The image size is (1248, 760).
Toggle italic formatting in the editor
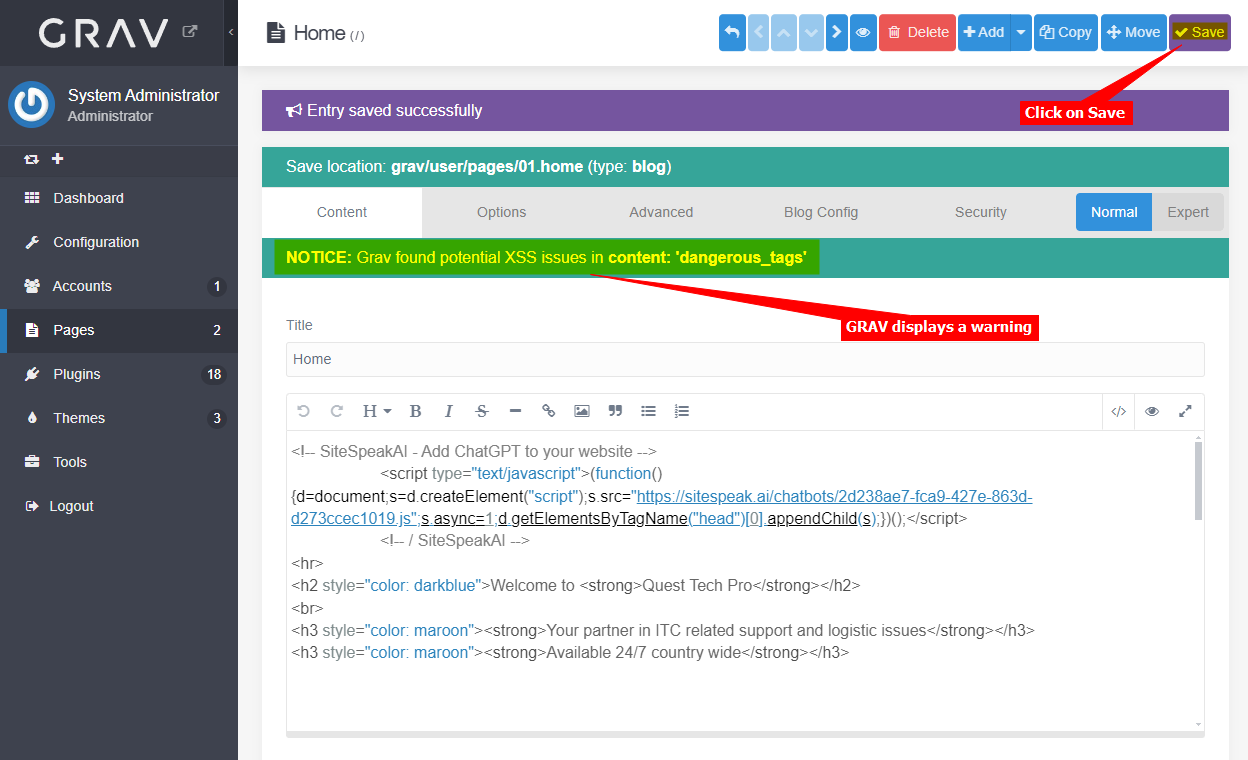[449, 411]
